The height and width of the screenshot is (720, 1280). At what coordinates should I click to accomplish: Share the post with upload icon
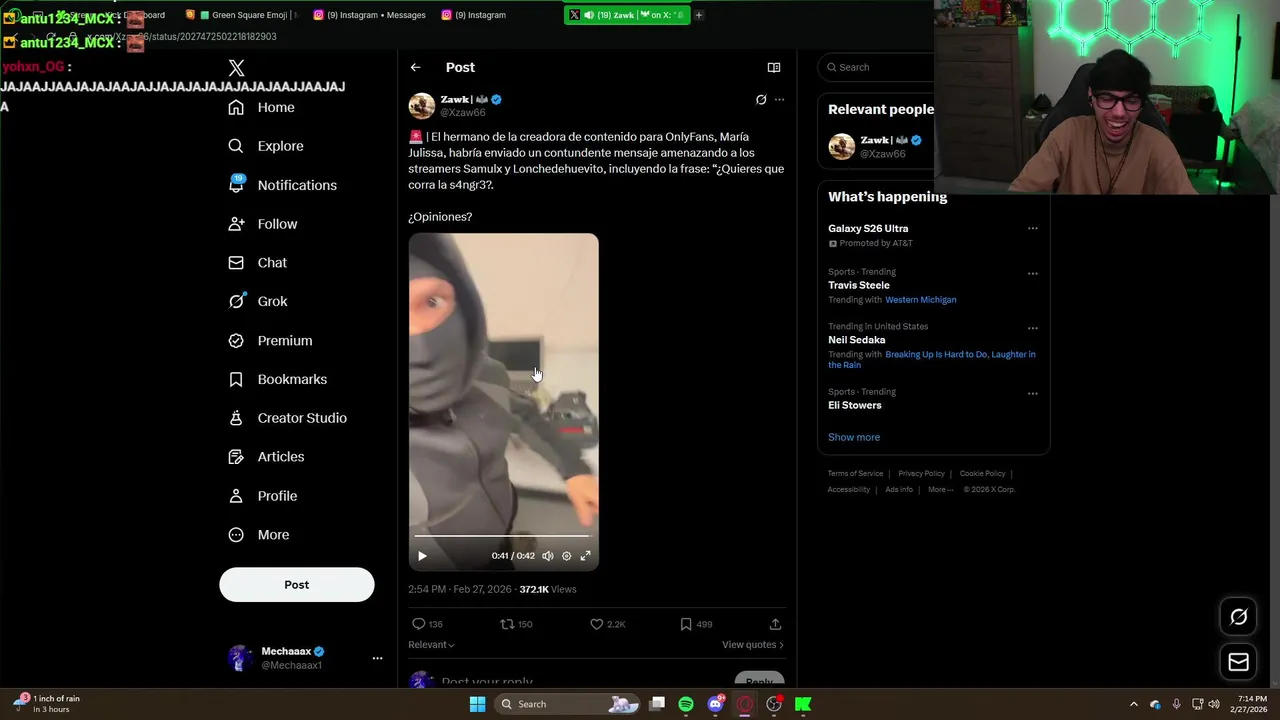point(775,624)
